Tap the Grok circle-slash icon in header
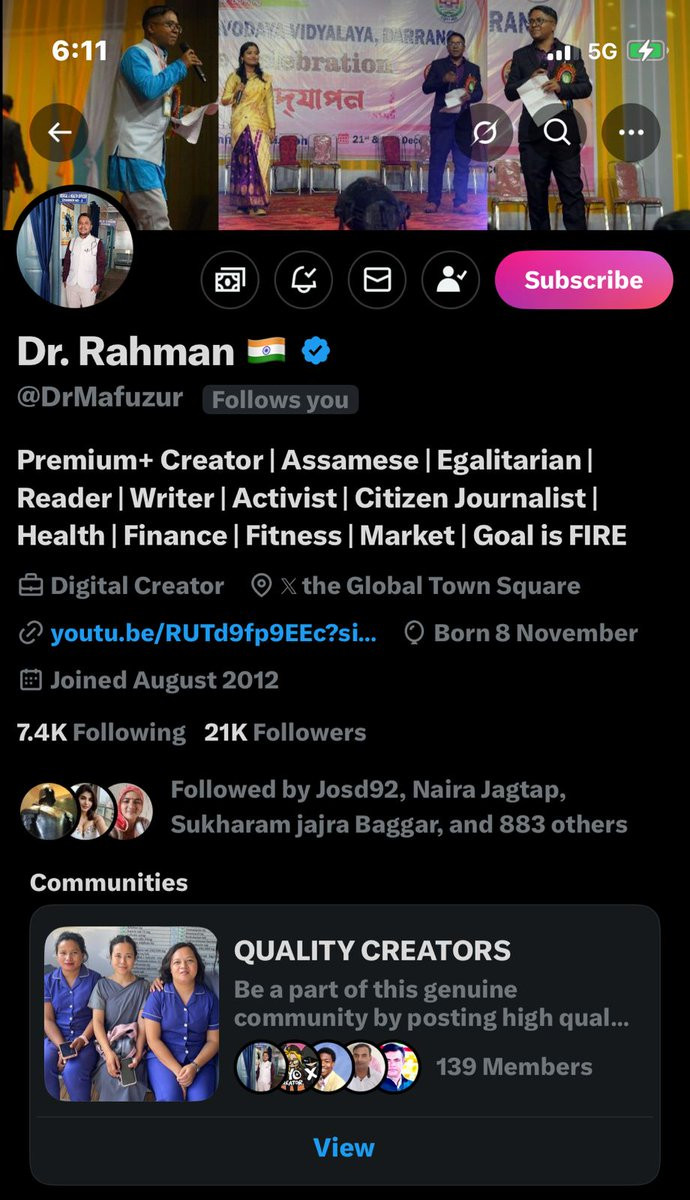Viewport: 690px width, 1200px height. [x=485, y=132]
